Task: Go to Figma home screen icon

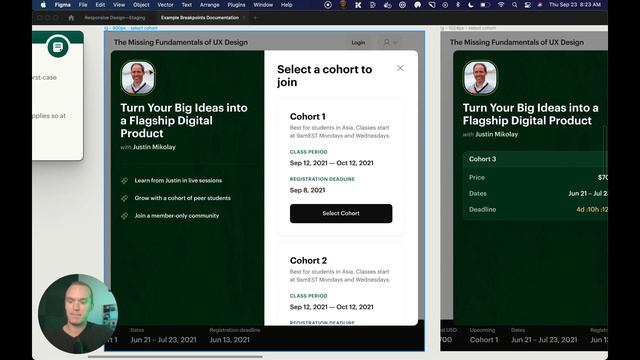Action: (x=71, y=18)
